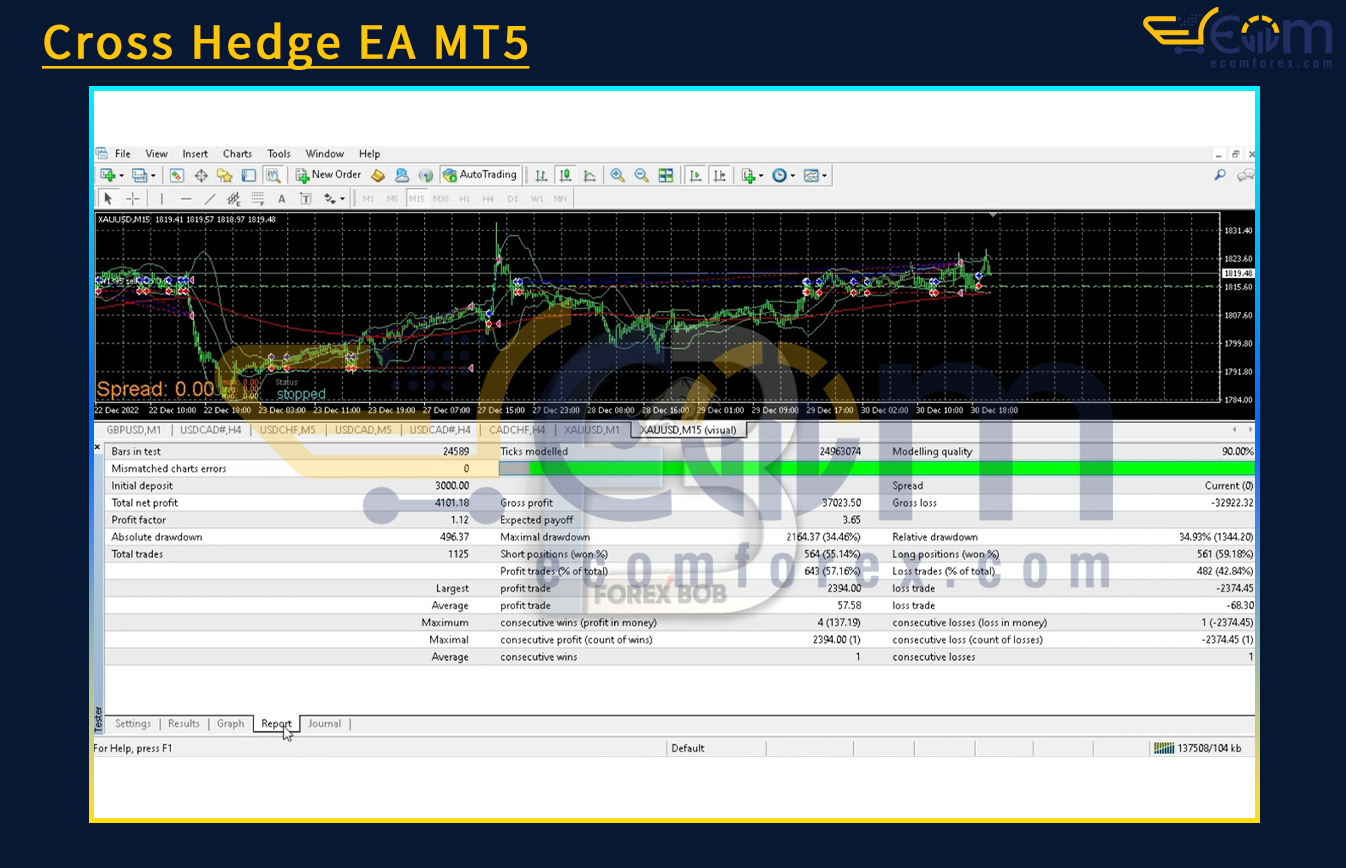The height and width of the screenshot is (868, 1346).
Task: Open the Navigator folder-star icon
Action: tap(225, 175)
